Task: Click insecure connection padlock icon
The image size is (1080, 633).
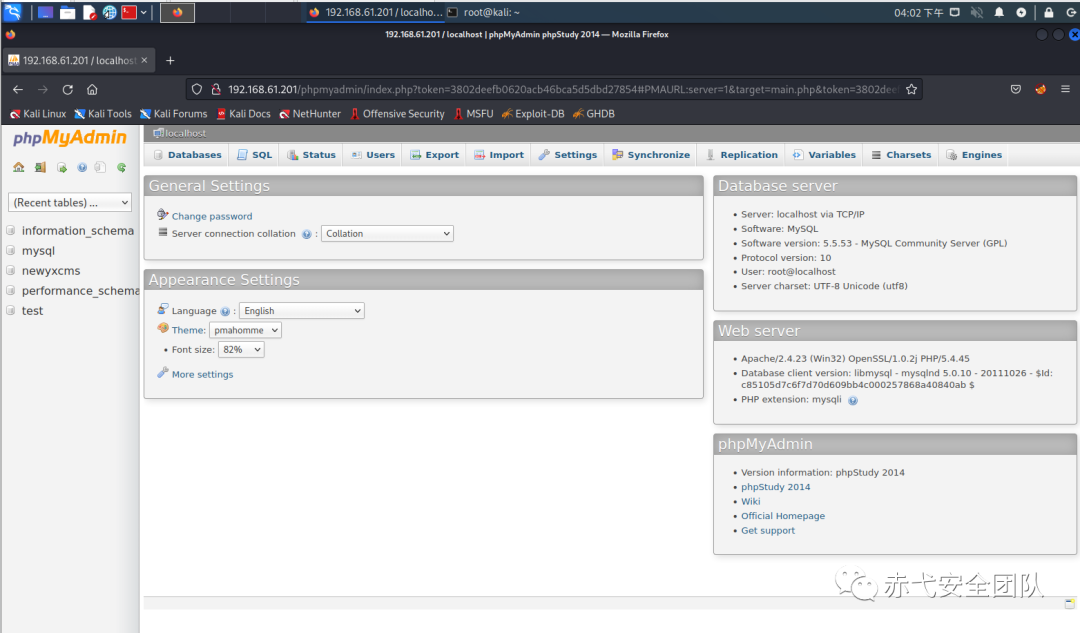Action: click(216, 89)
